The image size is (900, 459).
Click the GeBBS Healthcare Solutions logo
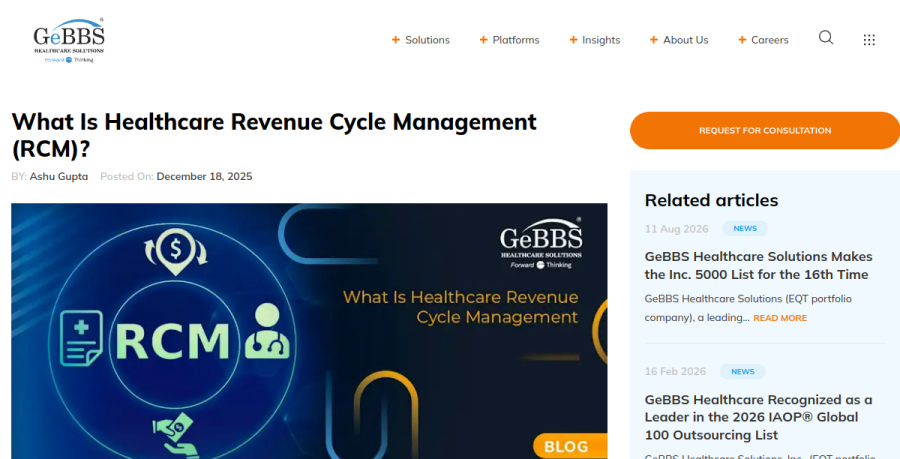pyautogui.click(x=69, y=40)
